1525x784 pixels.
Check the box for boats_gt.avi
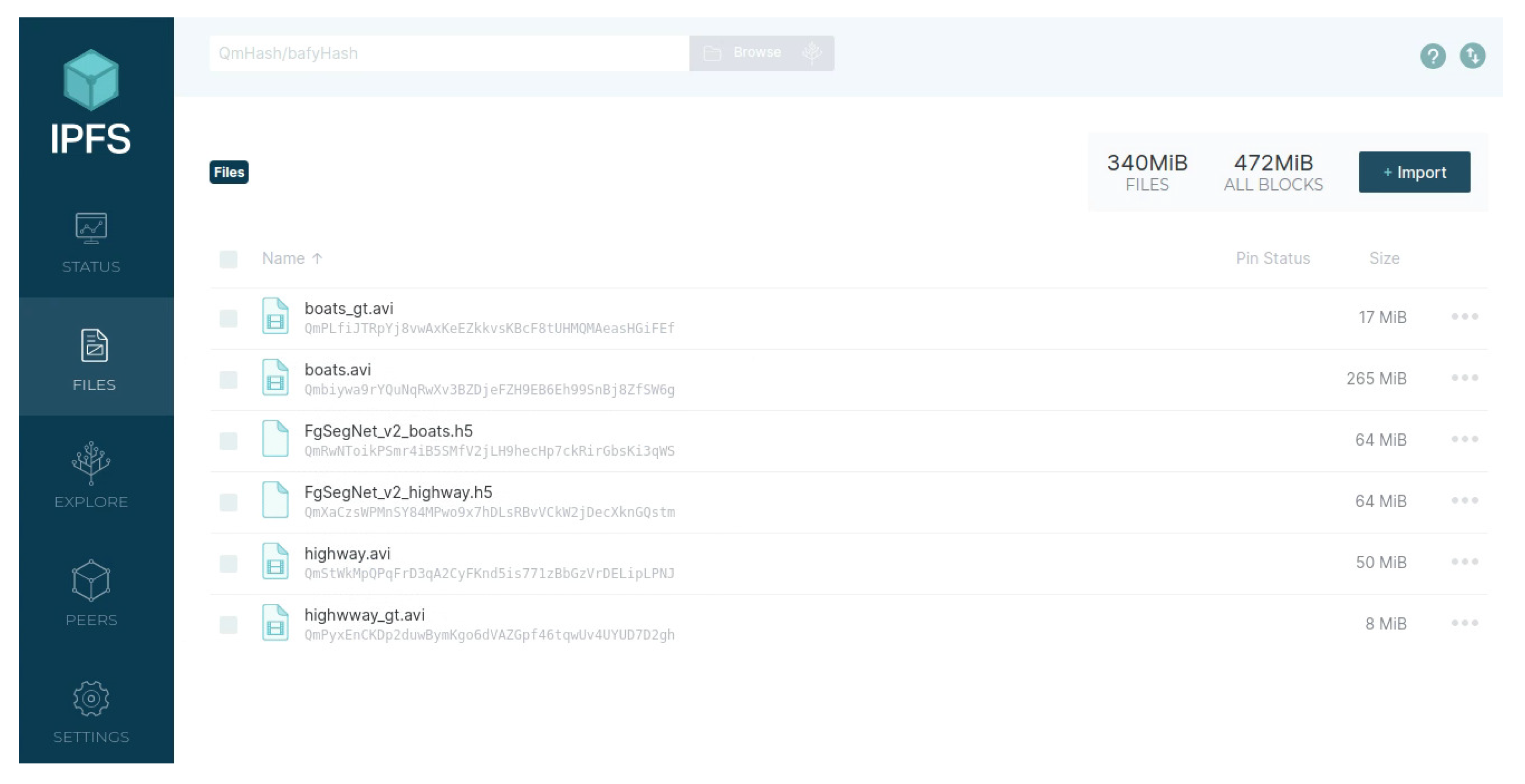click(x=229, y=318)
